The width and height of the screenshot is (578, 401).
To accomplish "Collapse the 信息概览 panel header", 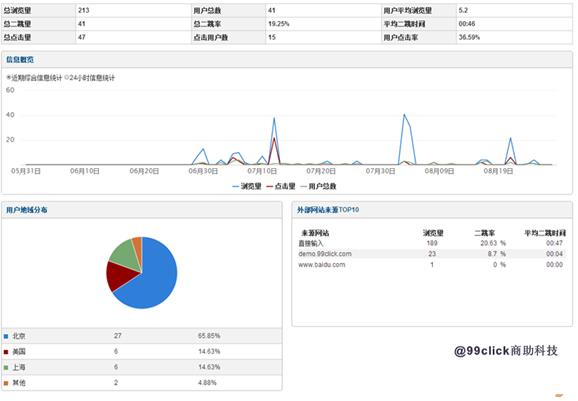I will tap(287, 60).
